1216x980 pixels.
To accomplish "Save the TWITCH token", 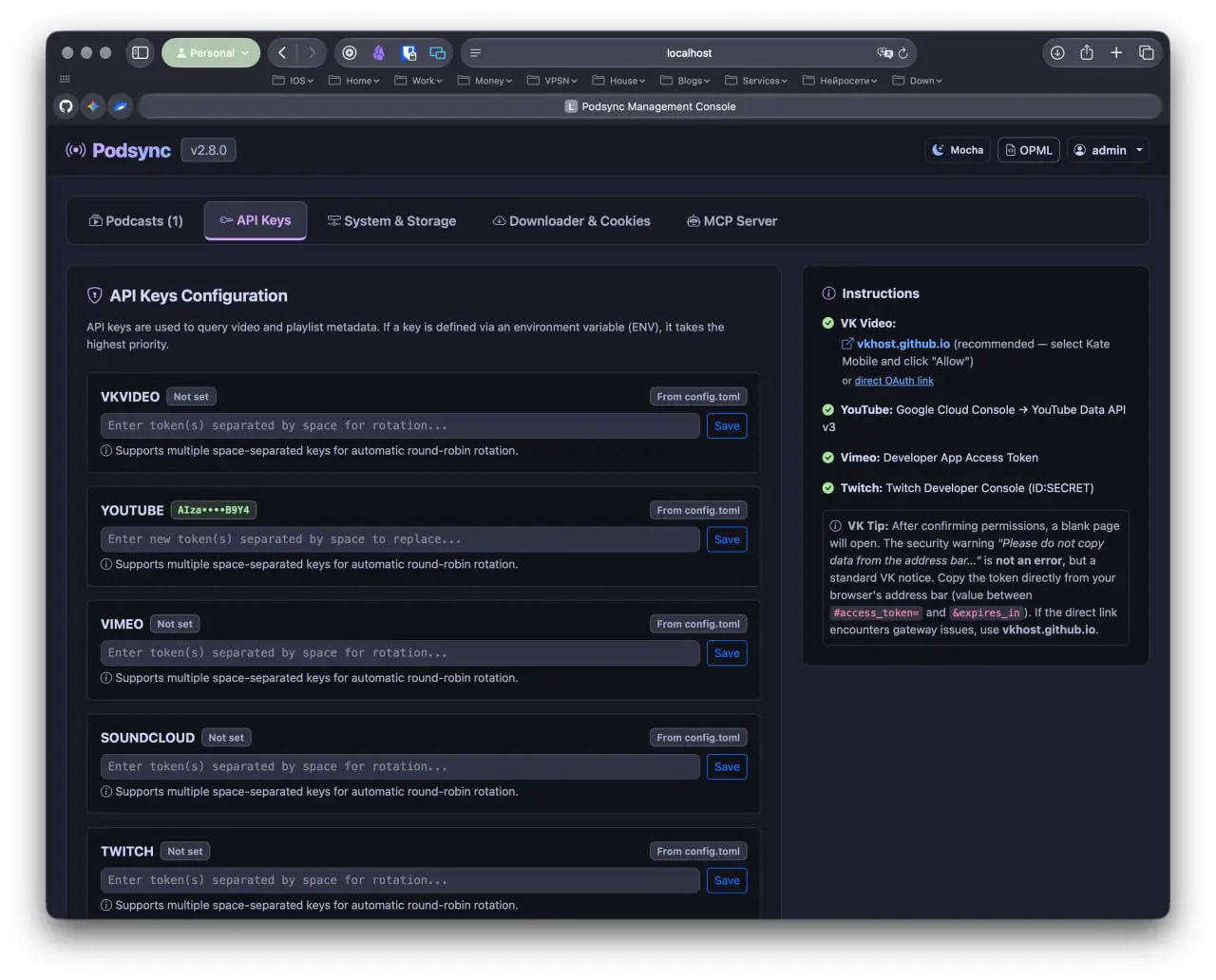I will click(x=727, y=880).
